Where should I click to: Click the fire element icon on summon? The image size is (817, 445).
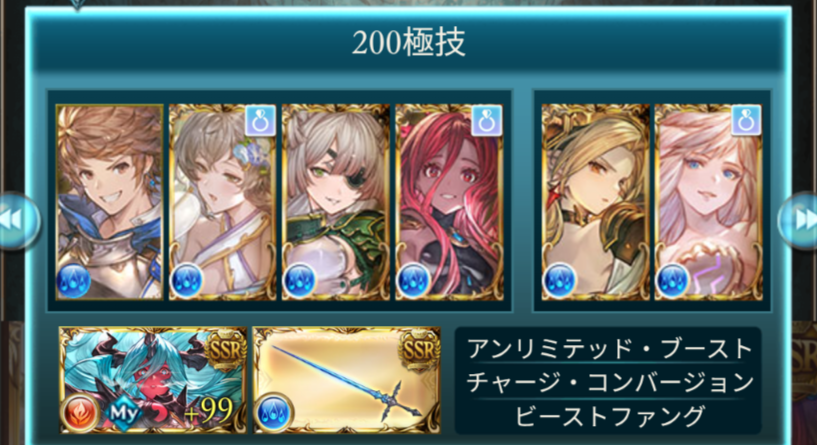(x=80, y=413)
